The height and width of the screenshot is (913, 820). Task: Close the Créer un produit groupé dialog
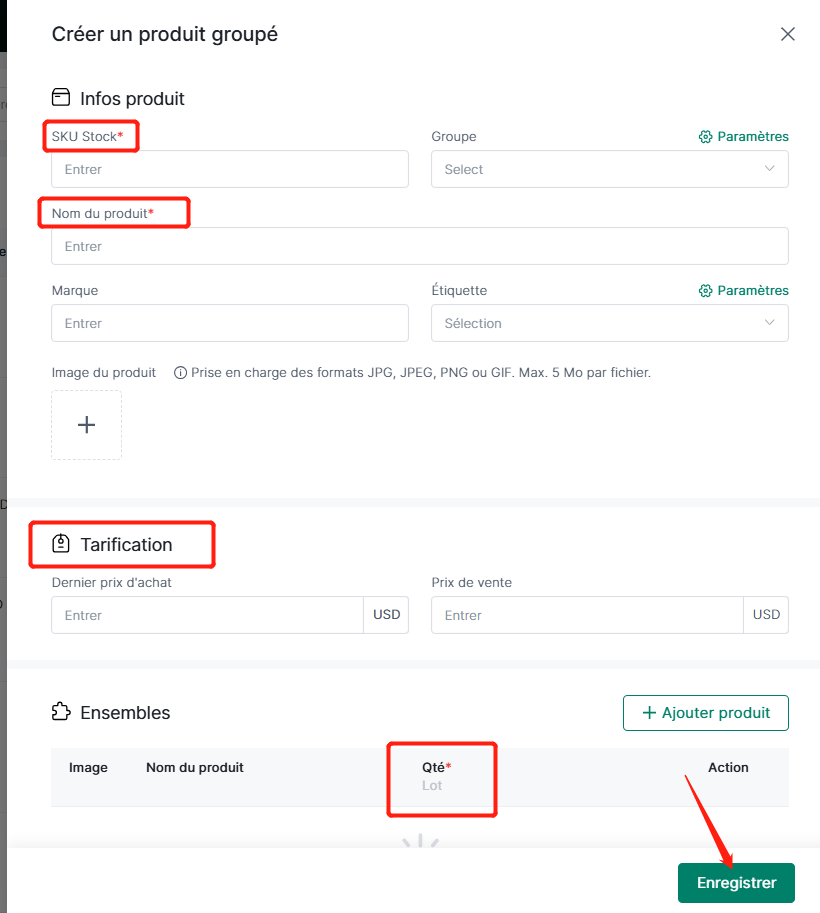tap(787, 34)
